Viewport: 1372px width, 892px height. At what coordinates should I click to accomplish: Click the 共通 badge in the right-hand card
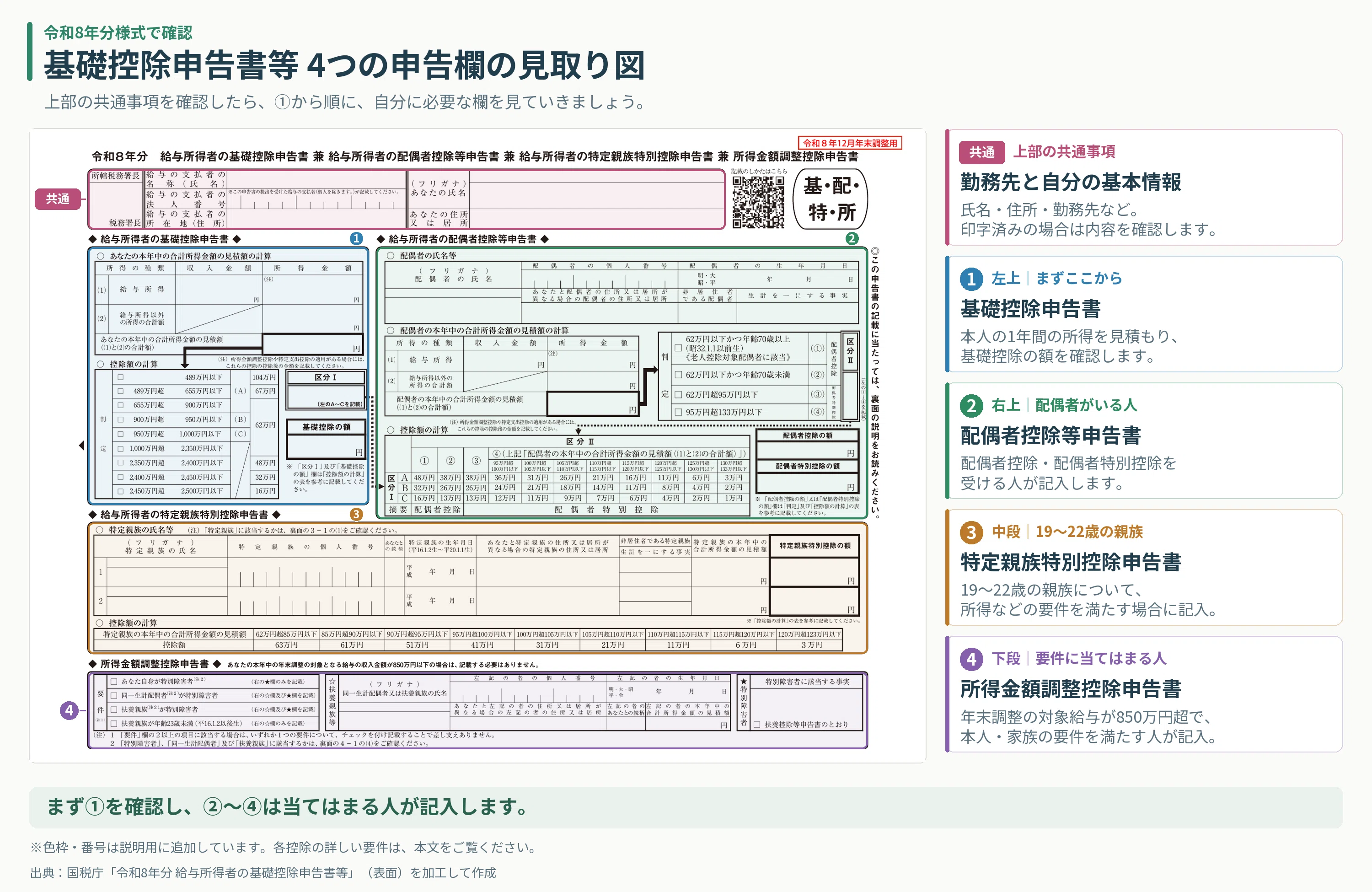(x=982, y=152)
